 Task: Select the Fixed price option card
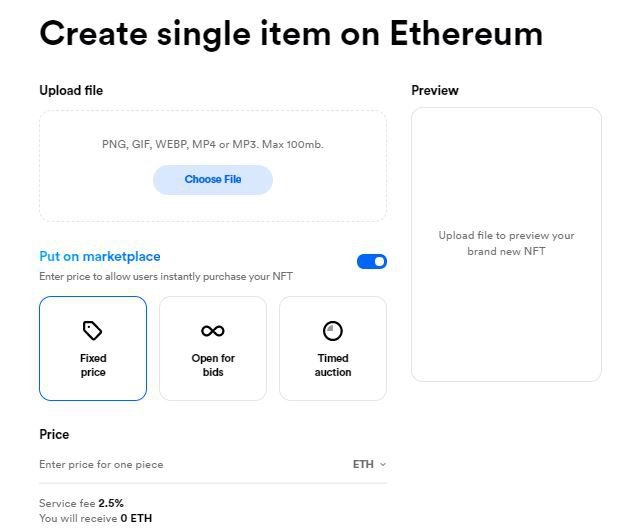pyautogui.click(x=93, y=348)
